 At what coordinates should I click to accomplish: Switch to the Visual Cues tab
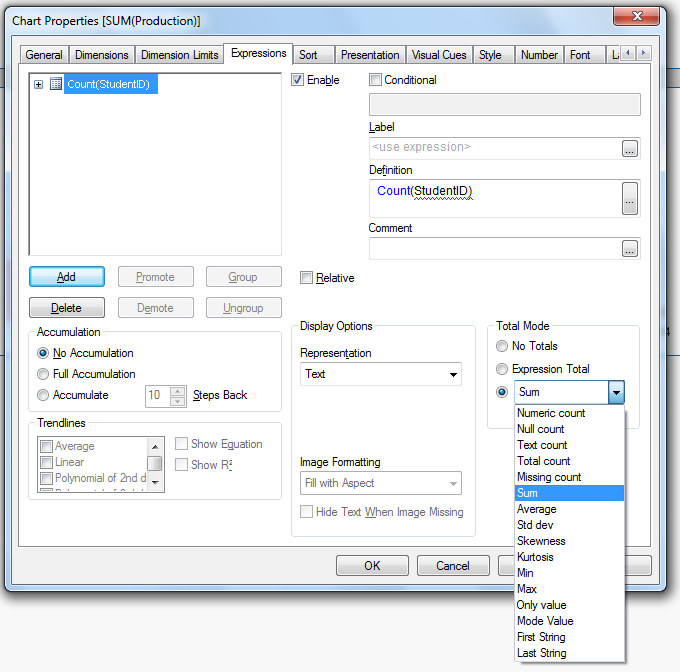coord(439,55)
